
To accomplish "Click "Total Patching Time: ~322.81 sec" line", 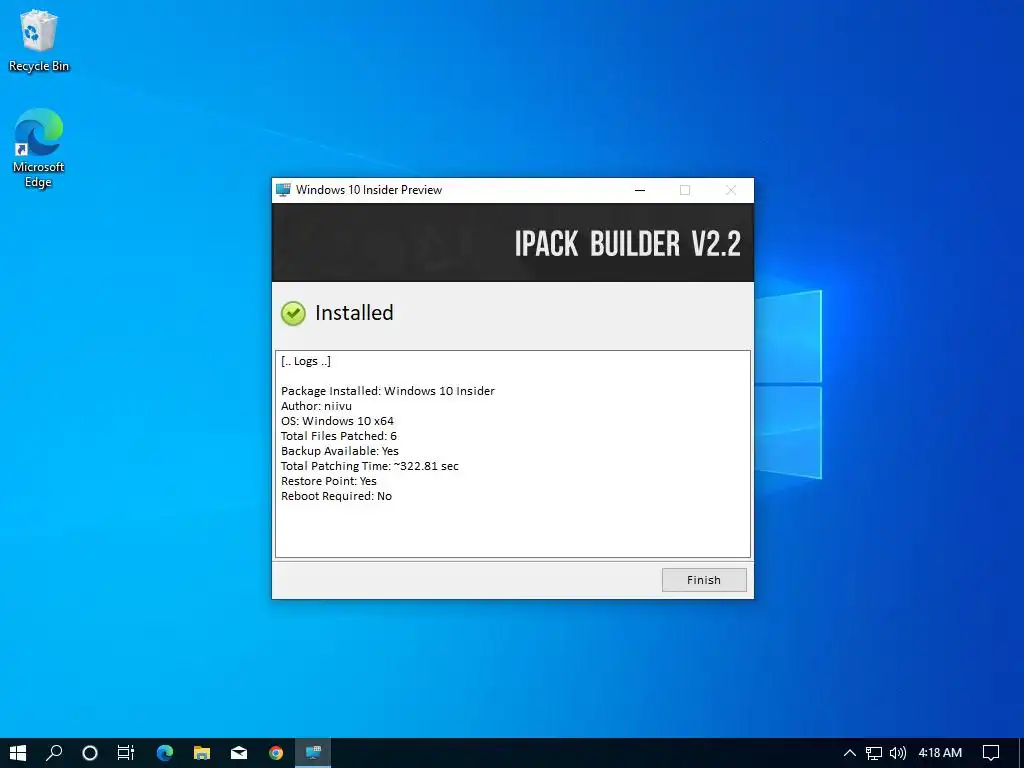I will point(370,466).
